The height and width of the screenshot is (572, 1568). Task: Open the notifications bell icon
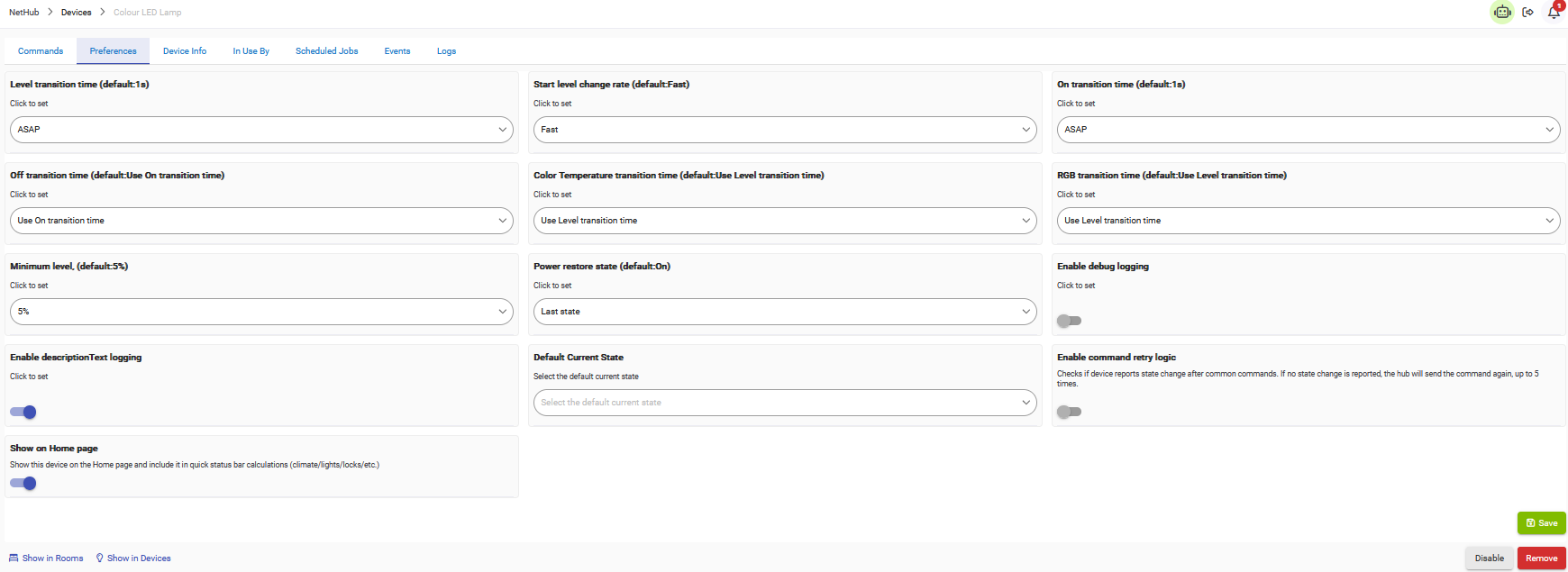coord(1554,12)
